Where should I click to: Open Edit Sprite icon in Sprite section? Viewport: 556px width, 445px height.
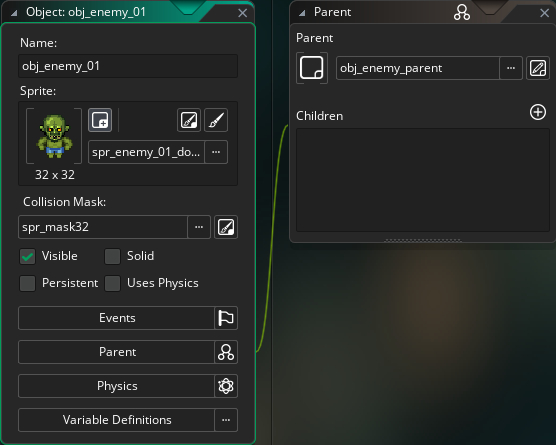189,120
